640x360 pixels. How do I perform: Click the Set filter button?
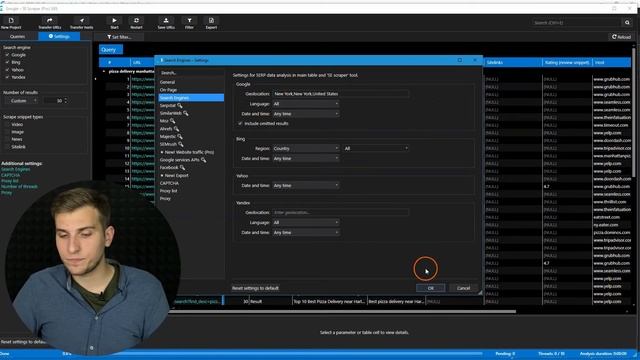pos(119,37)
